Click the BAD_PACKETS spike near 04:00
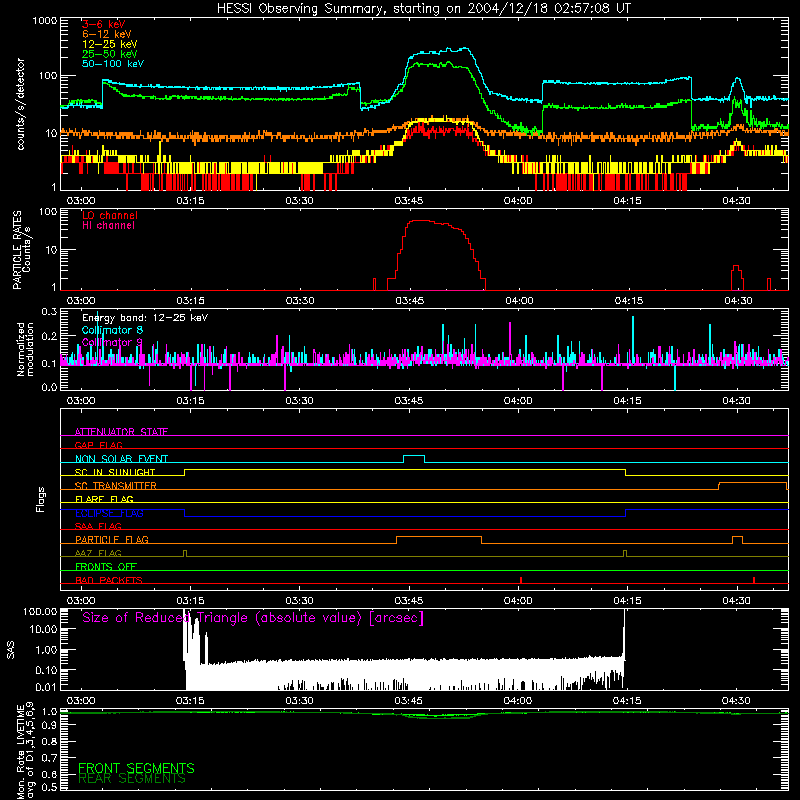800x800 pixels. pos(520,580)
